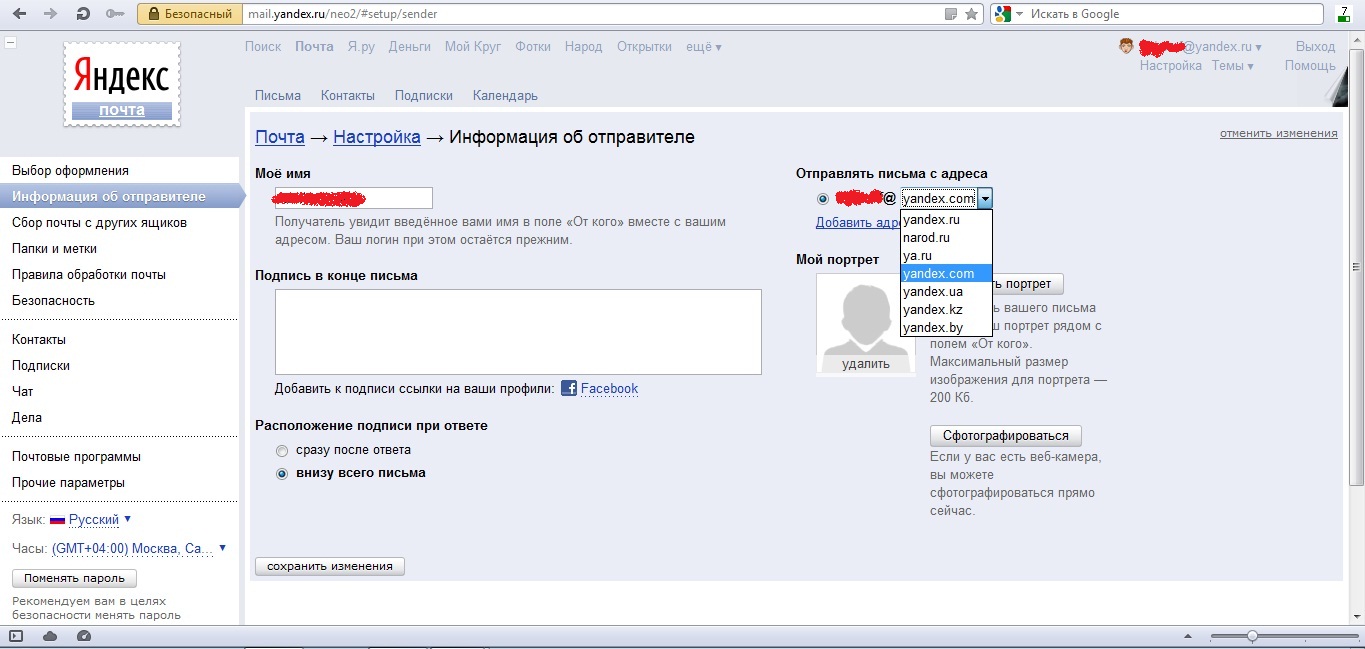Open Правила обработки почты settings
This screenshot has width=1365, height=649.
coord(89,275)
